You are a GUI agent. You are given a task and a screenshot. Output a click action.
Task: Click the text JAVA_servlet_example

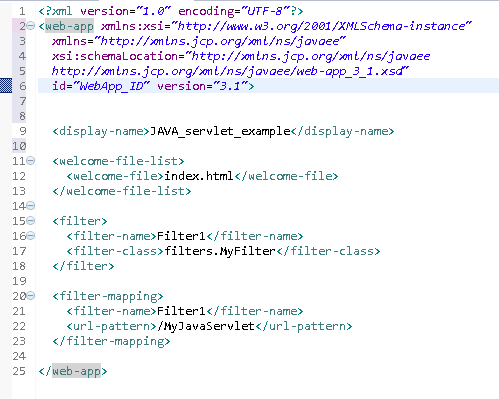pos(220,131)
